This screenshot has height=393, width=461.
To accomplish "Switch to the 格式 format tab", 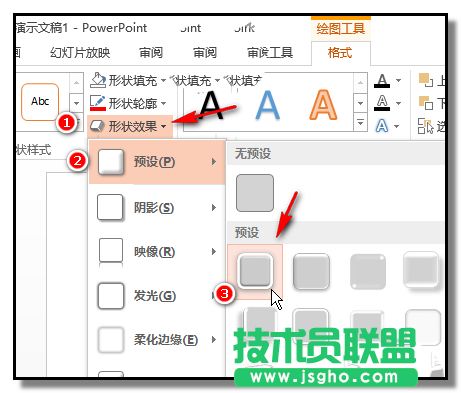I will (x=340, y=53).
